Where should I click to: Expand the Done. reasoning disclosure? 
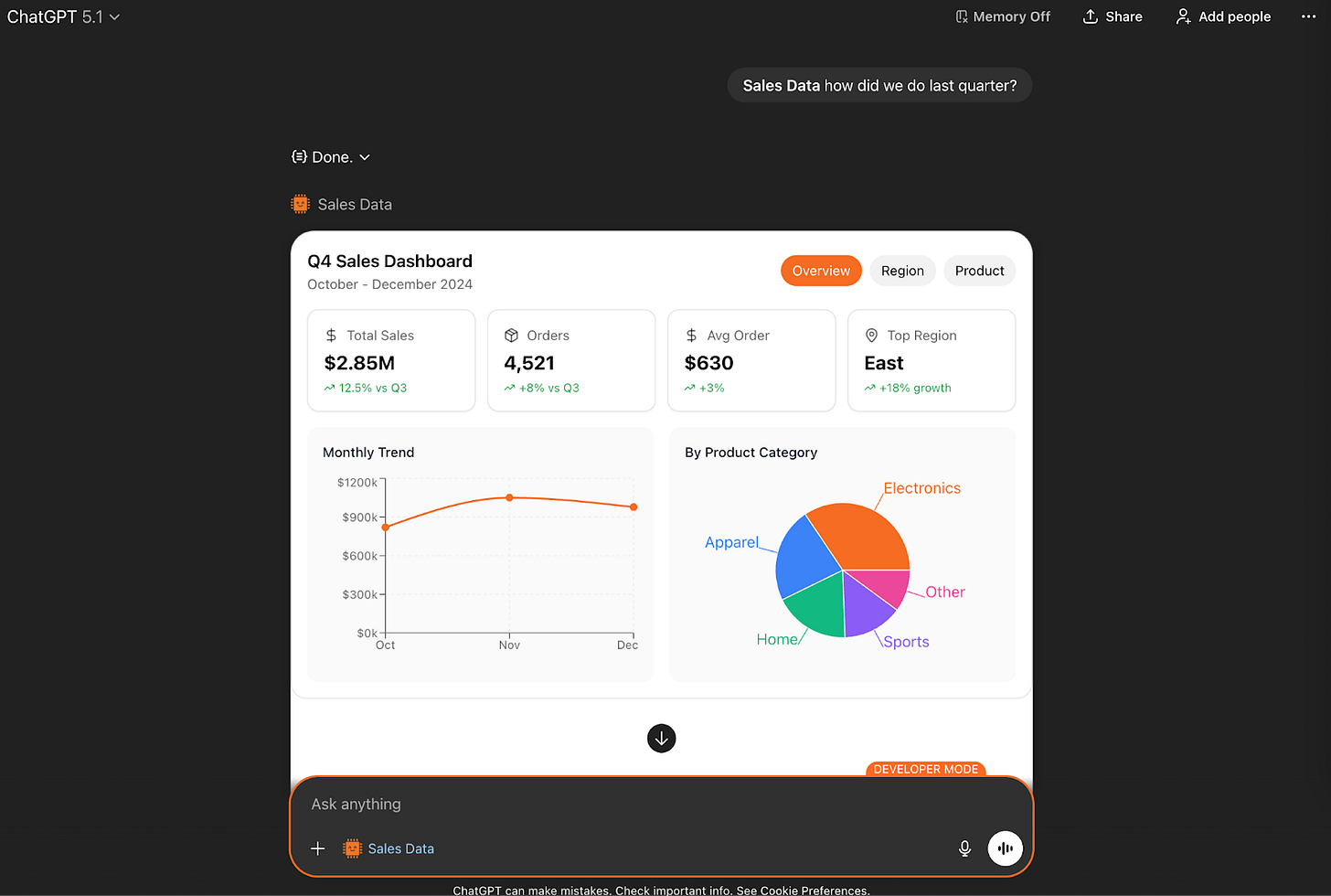[x=331, y=156]
